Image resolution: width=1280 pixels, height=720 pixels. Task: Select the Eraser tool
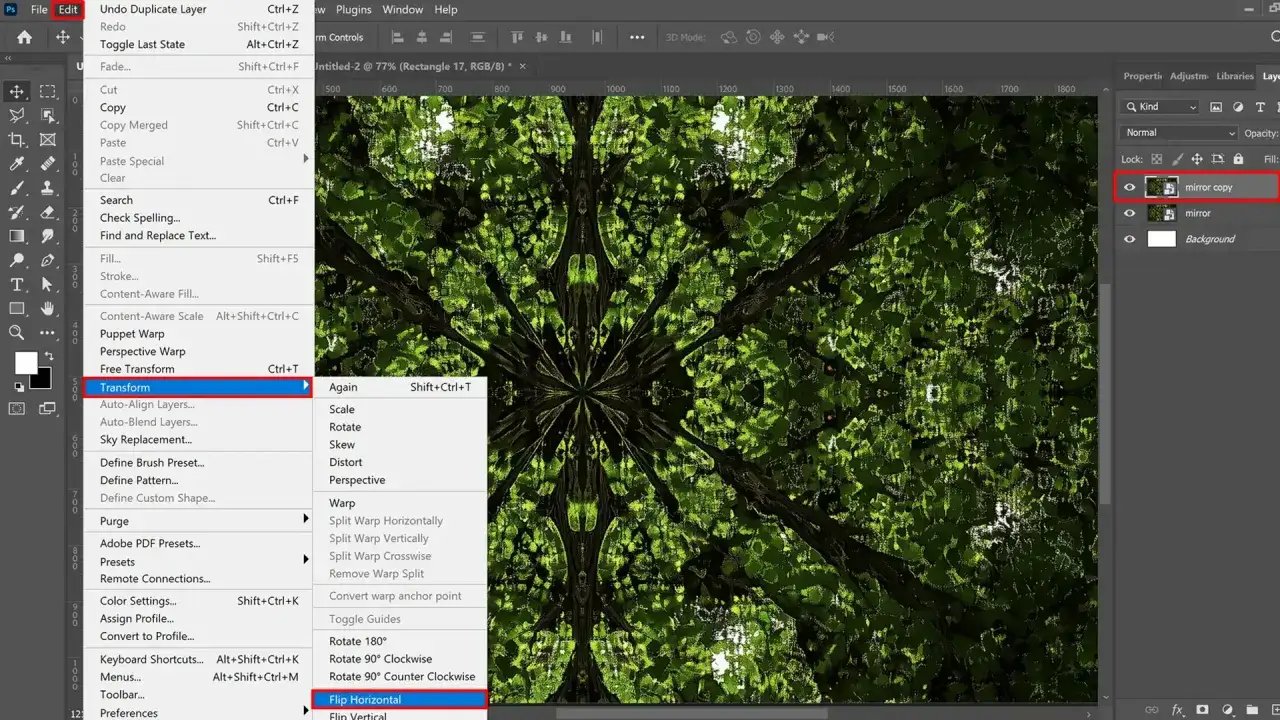47,212
